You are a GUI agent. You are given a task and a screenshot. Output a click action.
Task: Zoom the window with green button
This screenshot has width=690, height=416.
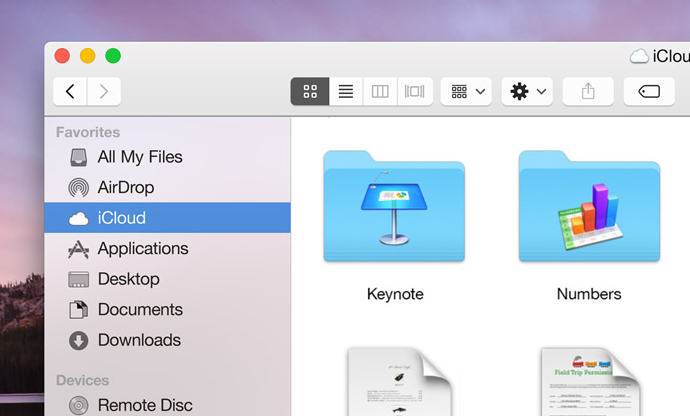click(113, 56)
